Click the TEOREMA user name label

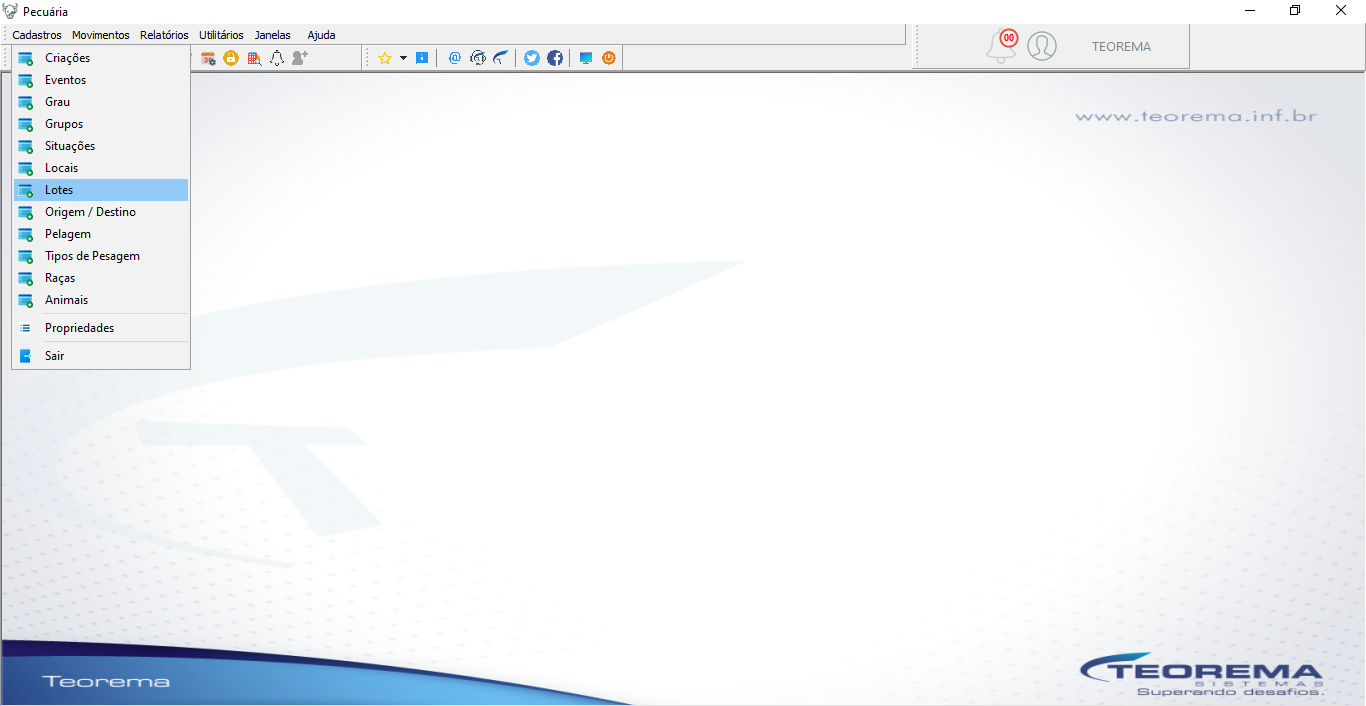pos(1121,47)
